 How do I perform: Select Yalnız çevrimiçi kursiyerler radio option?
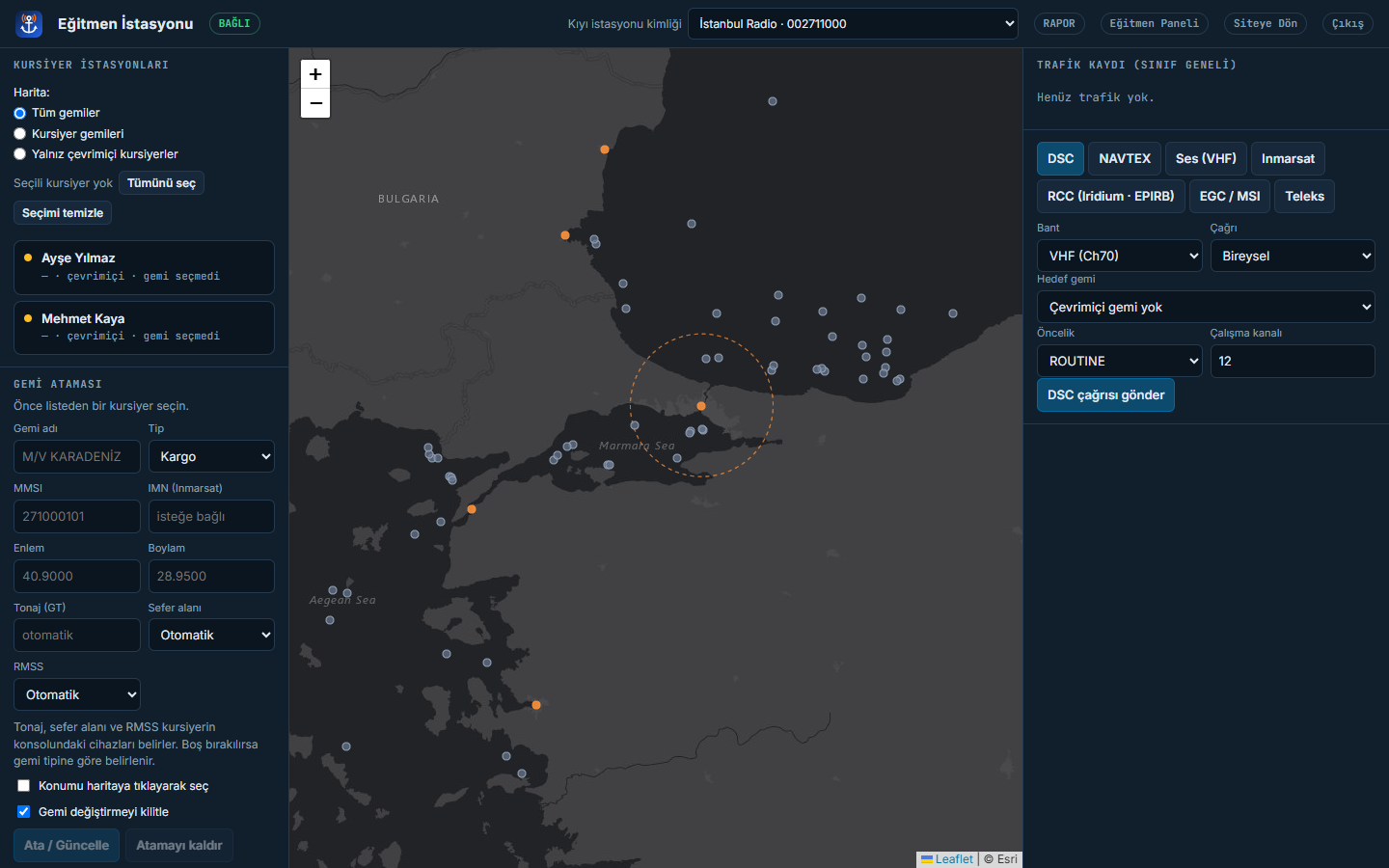click(x=19, y=154)
